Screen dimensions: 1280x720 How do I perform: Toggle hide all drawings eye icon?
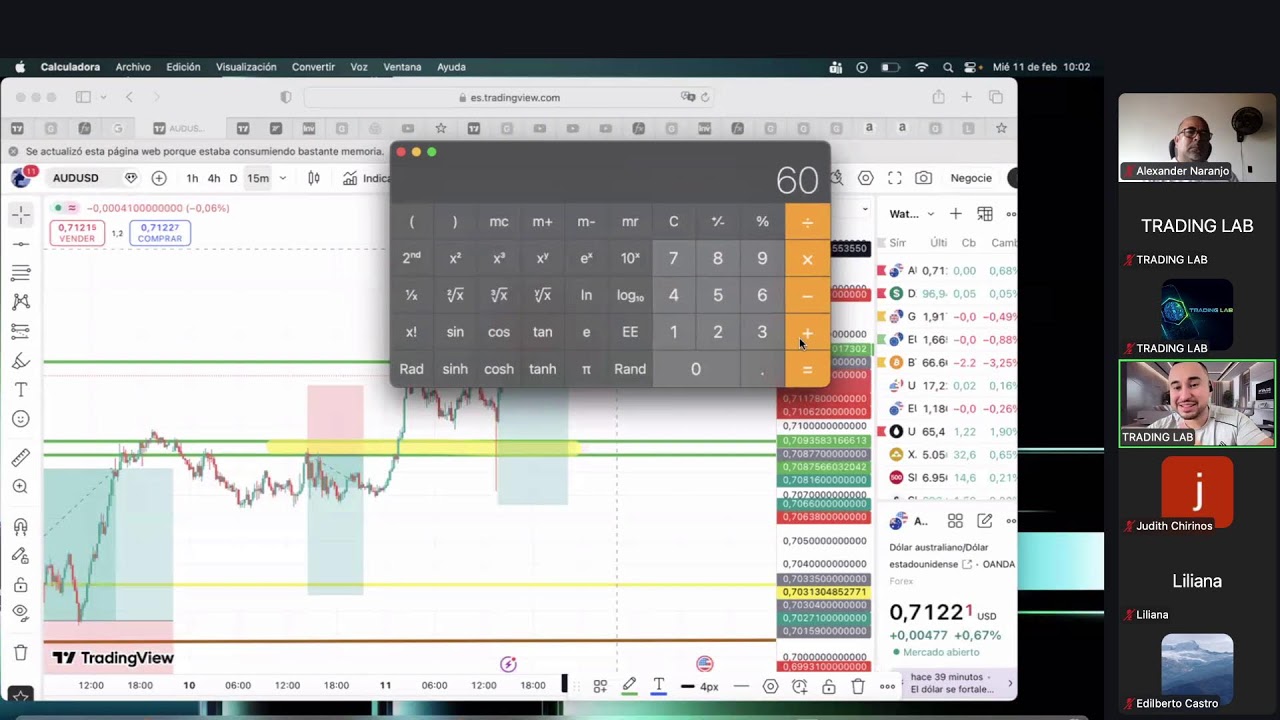pyautogui.click(x=21, y=614)
